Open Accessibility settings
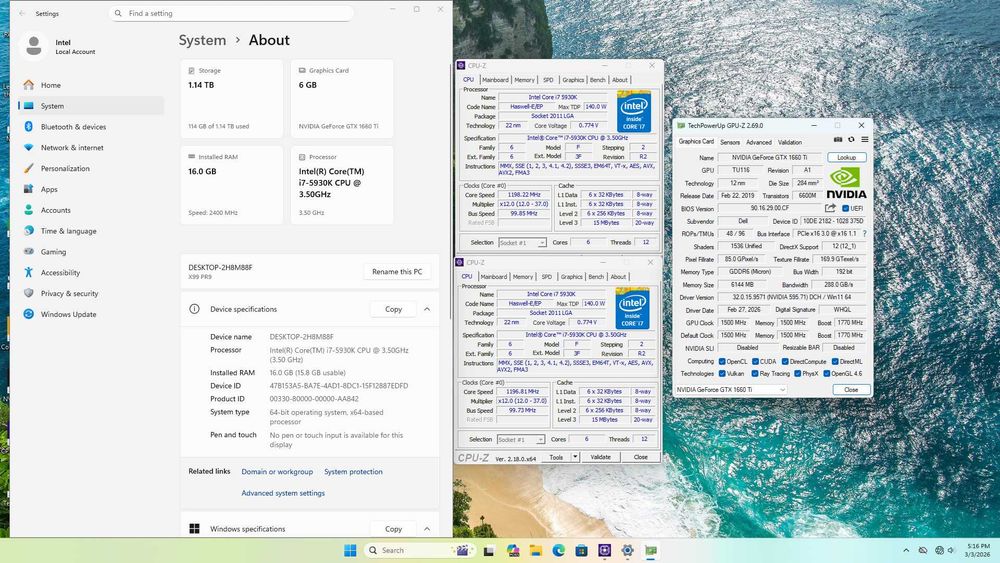Screen dimensions: 1000x563 [91, 272]
